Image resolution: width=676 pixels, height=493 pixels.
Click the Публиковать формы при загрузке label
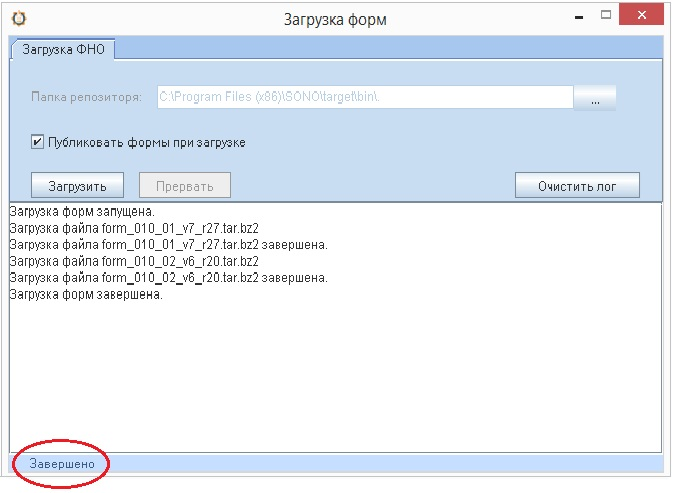pyautogui.click(x=147, y=143)
